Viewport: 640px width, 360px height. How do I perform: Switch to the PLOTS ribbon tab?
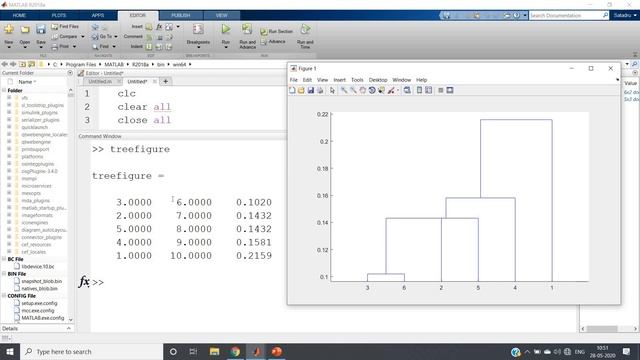pyautogui.click(x=59, y=16)
